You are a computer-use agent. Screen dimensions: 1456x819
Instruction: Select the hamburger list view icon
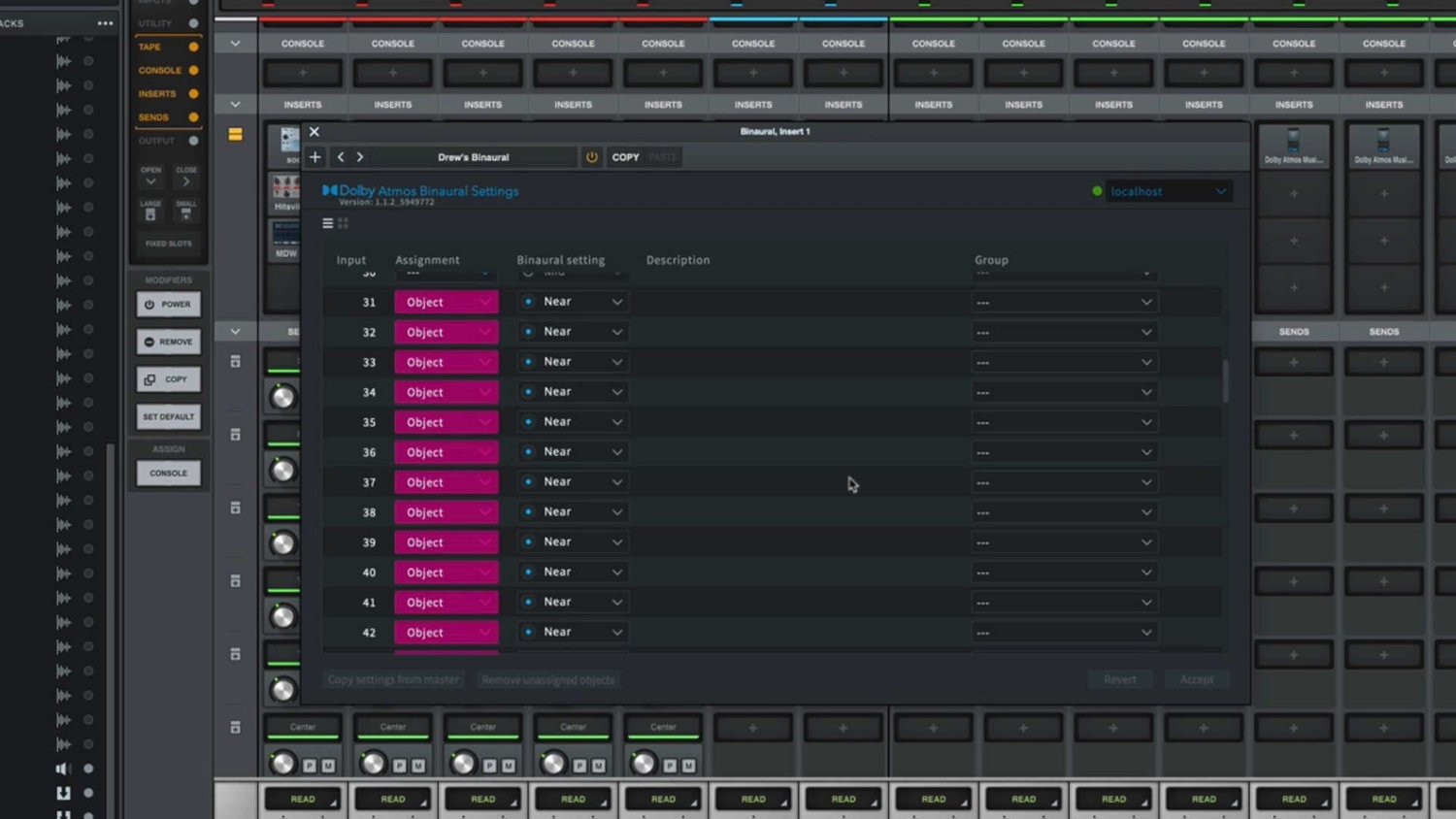coord(328,222)
